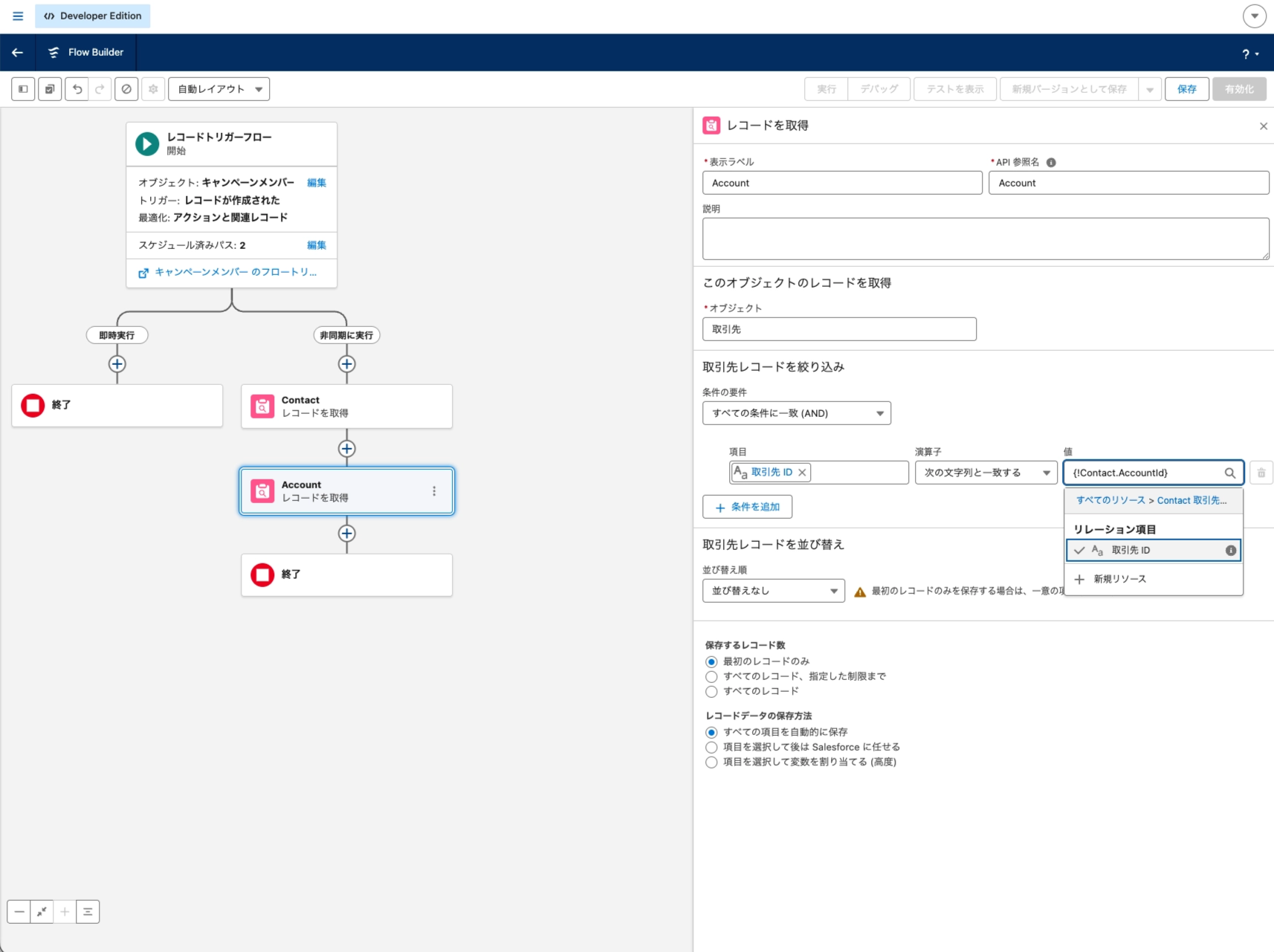Screen dimensions: 1274x952
Task: Choose 項目を選択して後は Salesforce に任せる
Action: [x=711, y=747]
